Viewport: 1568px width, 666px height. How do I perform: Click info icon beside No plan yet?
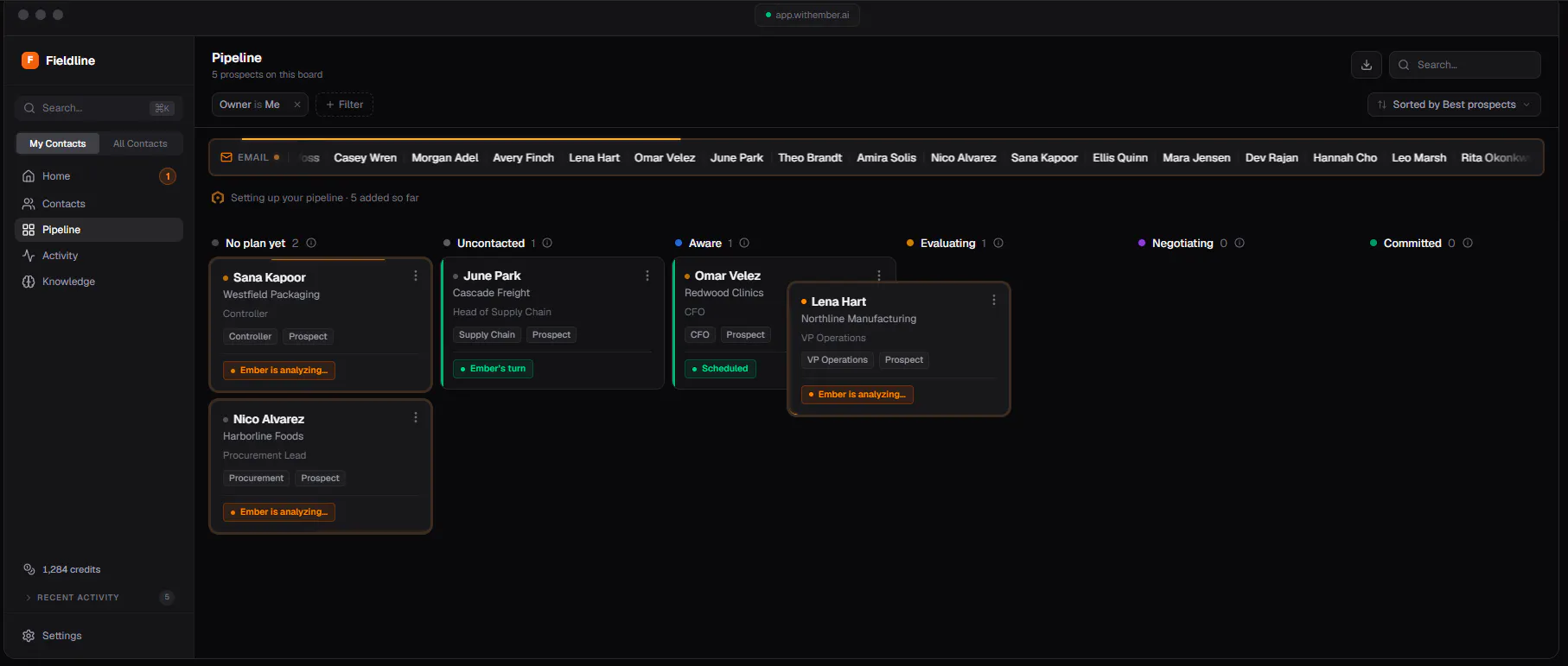pos(311,243)
